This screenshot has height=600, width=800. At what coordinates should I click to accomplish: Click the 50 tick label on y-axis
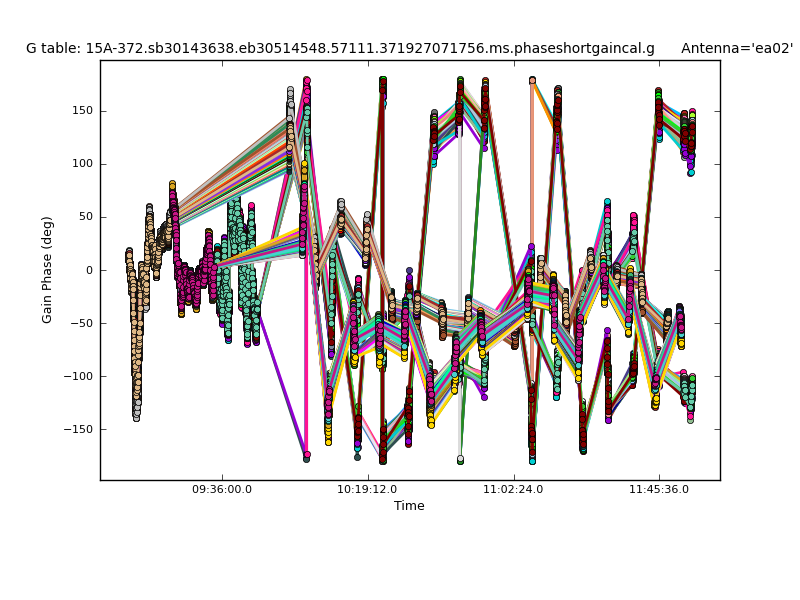pos(85,217)
